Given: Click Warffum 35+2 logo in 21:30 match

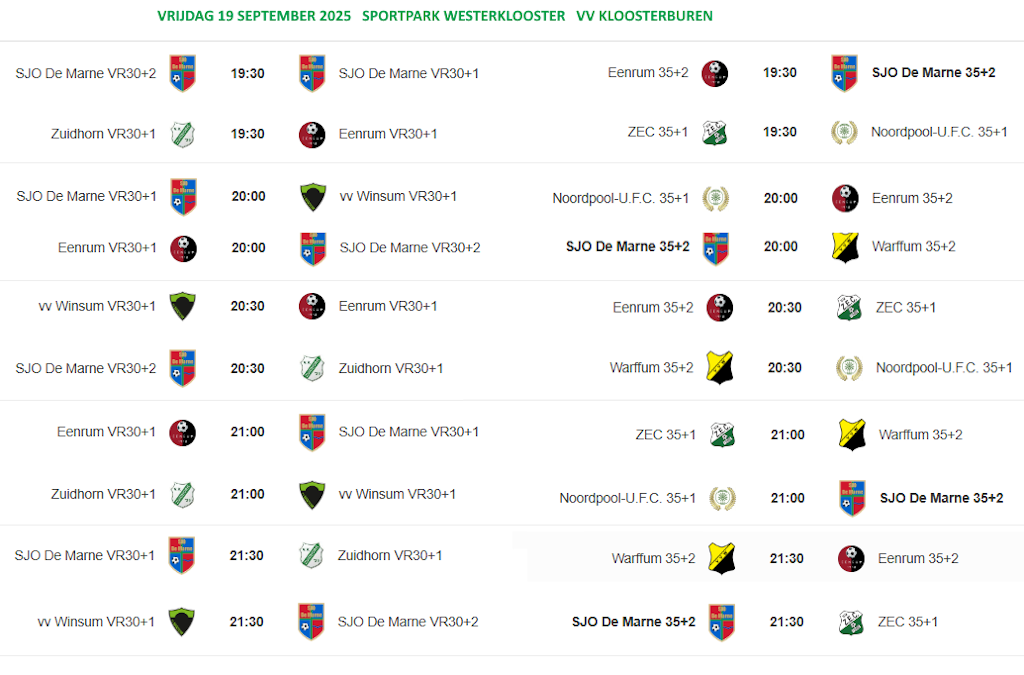Looking at the screenshot, I should point(721,559).
